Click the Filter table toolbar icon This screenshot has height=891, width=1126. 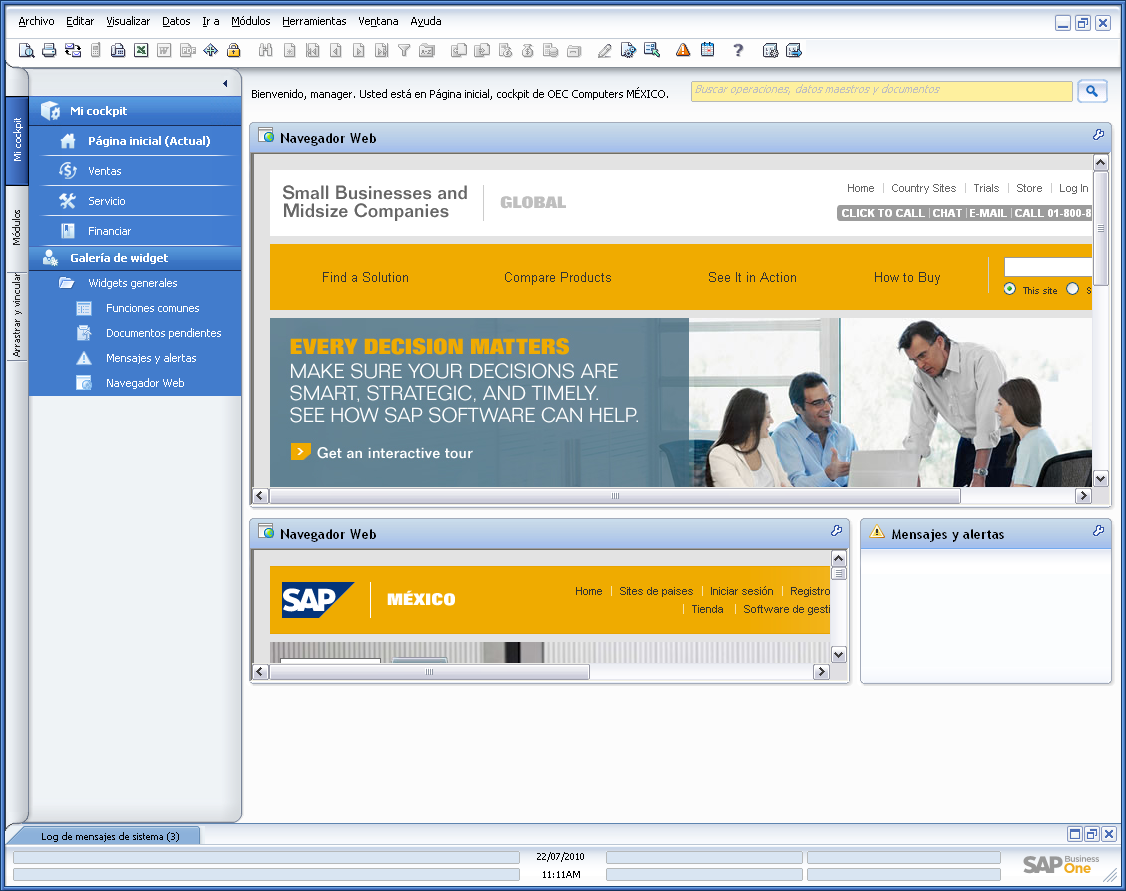click(402, 49)
